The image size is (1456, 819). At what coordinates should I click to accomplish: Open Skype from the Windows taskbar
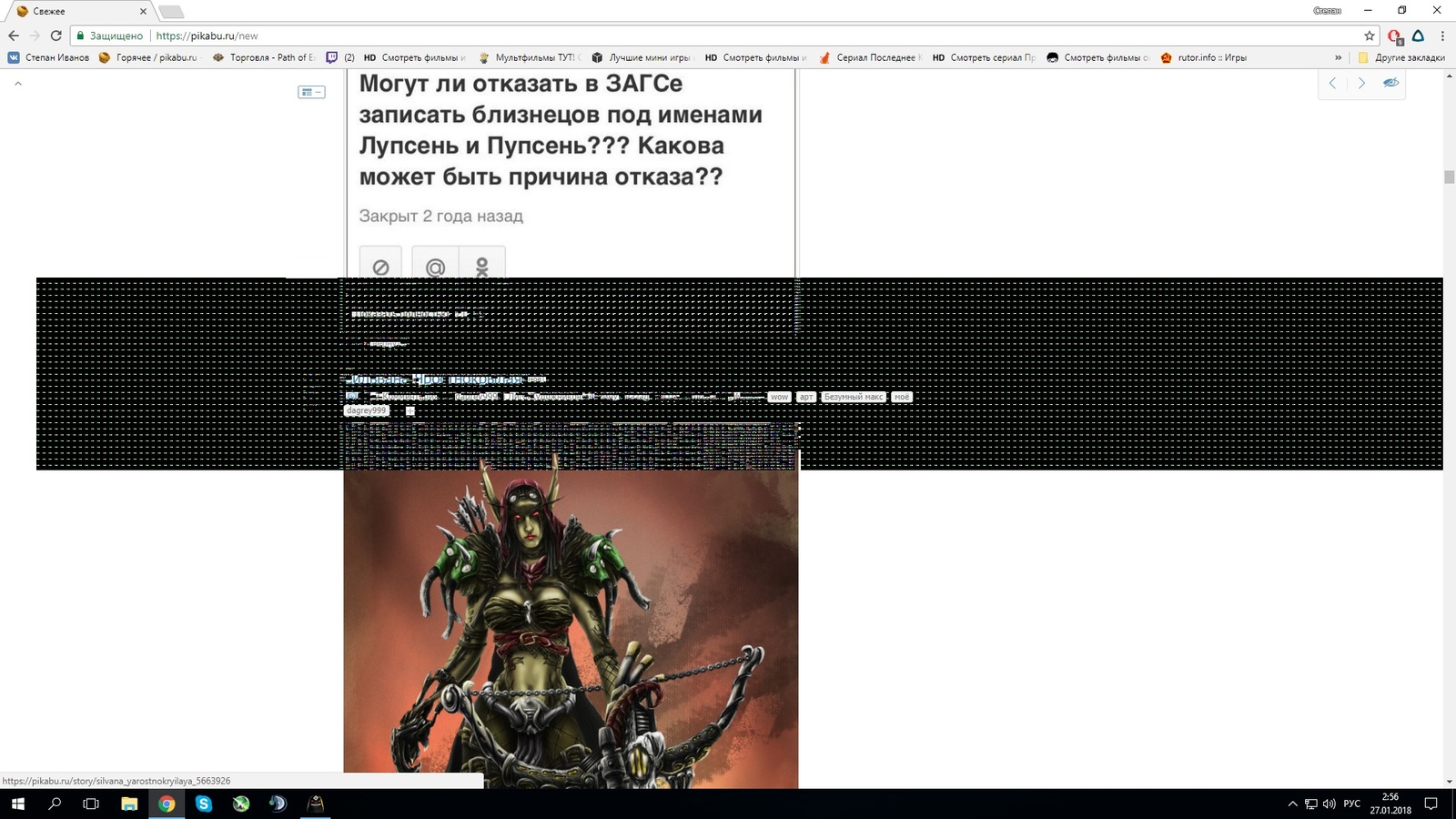point(204,804)
